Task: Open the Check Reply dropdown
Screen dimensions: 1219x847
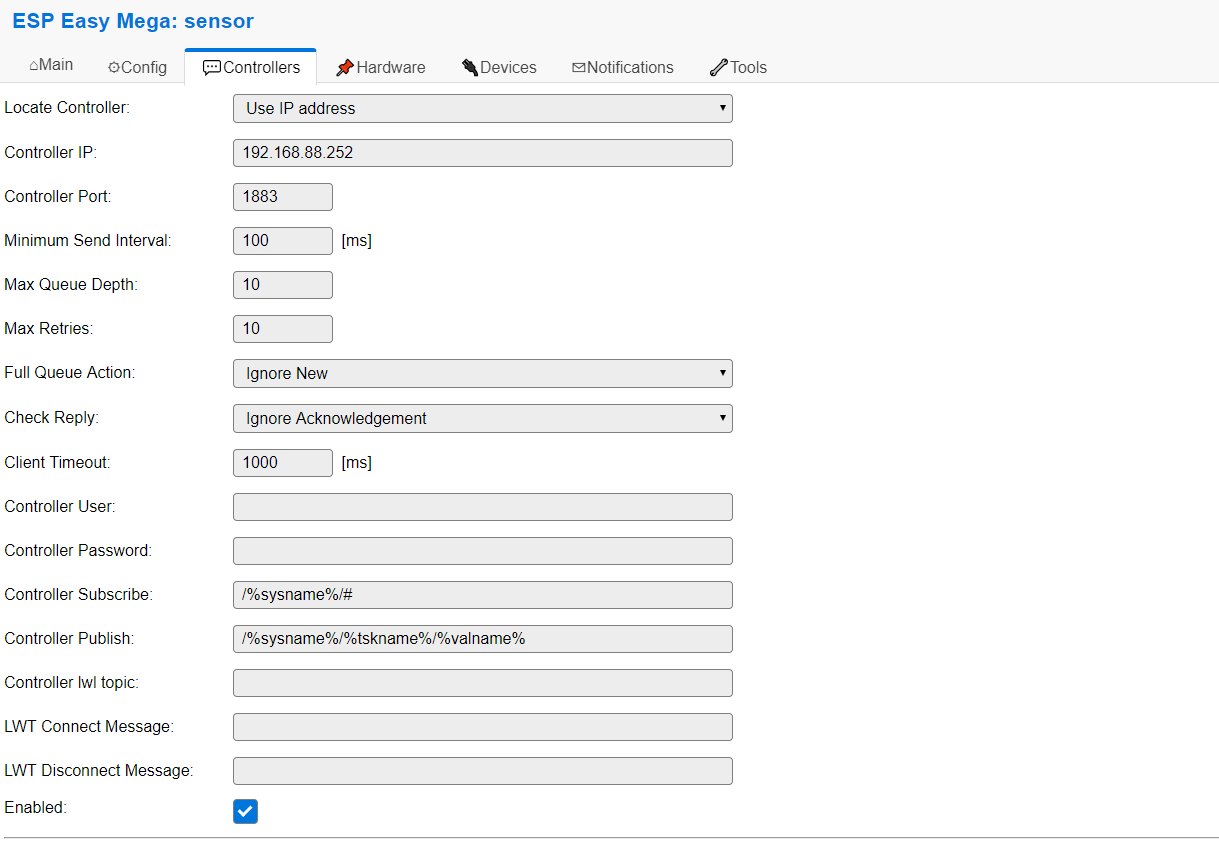Action: [x=483, y=418]
